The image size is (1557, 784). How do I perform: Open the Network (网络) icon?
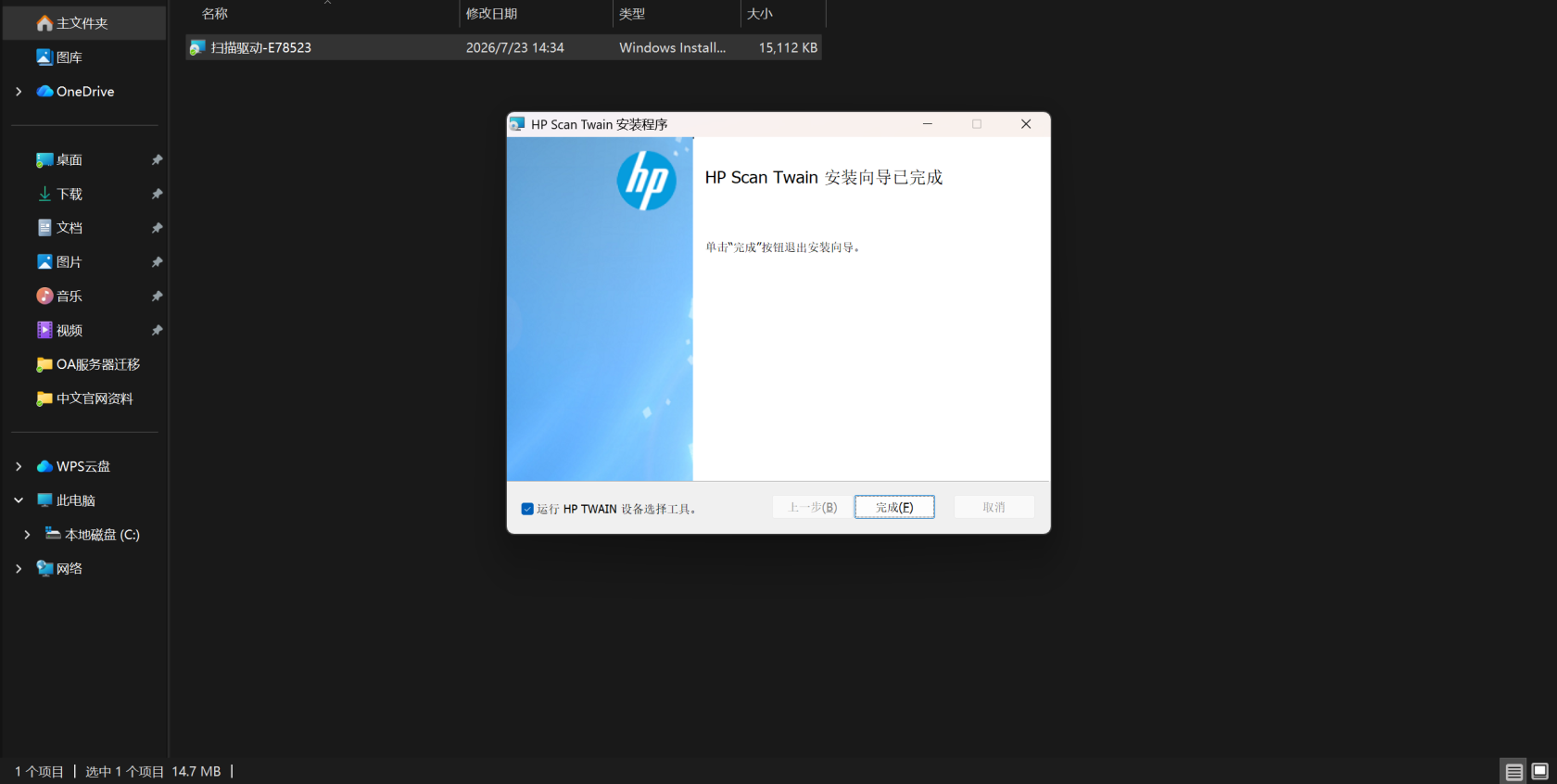(x=44, y=569)
